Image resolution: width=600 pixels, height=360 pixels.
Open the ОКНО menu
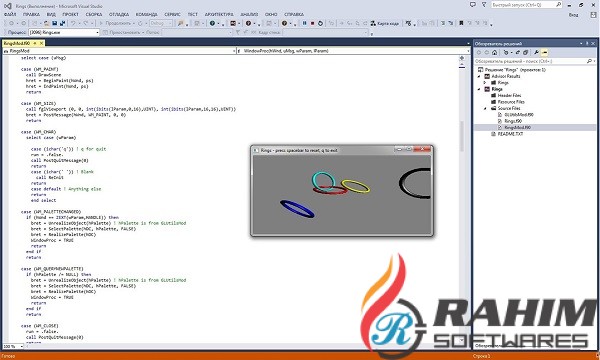click(x=271, y=15)
